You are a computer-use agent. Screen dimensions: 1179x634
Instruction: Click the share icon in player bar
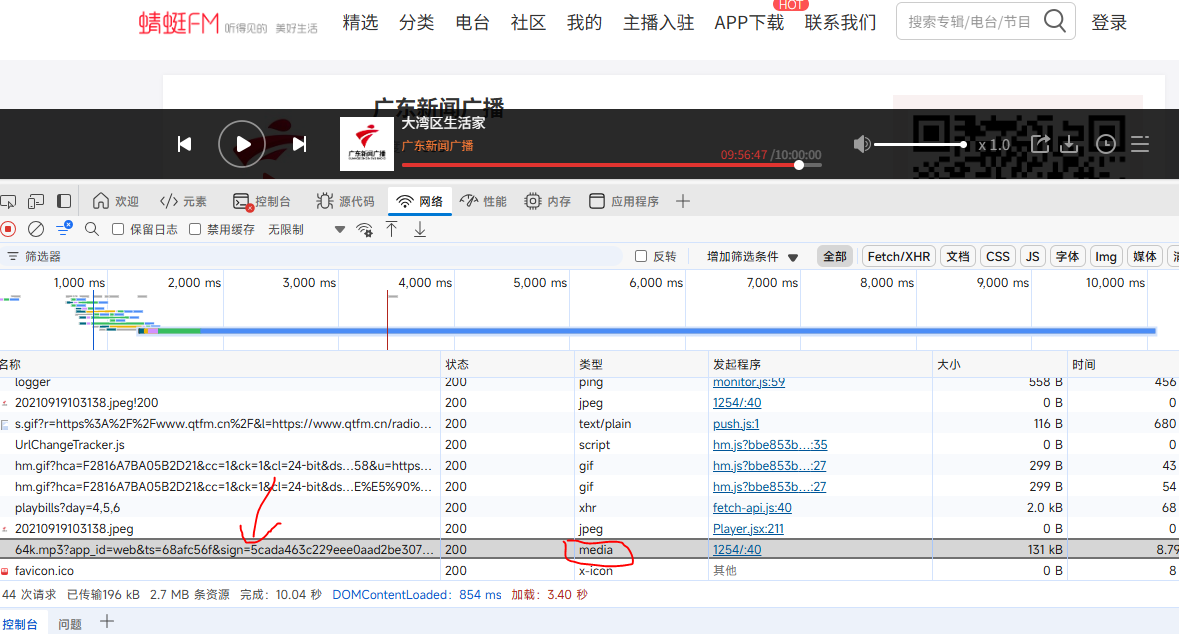pos(1040,145)
